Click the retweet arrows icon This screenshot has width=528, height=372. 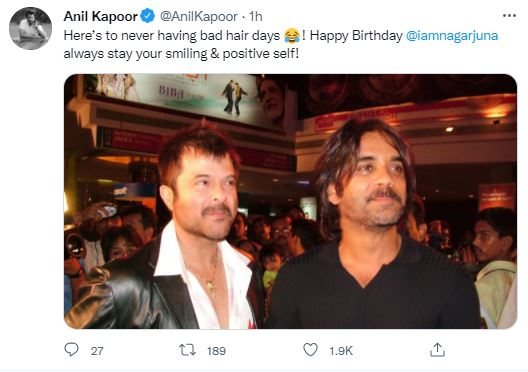pyautogui.click(x=187, y=350)
